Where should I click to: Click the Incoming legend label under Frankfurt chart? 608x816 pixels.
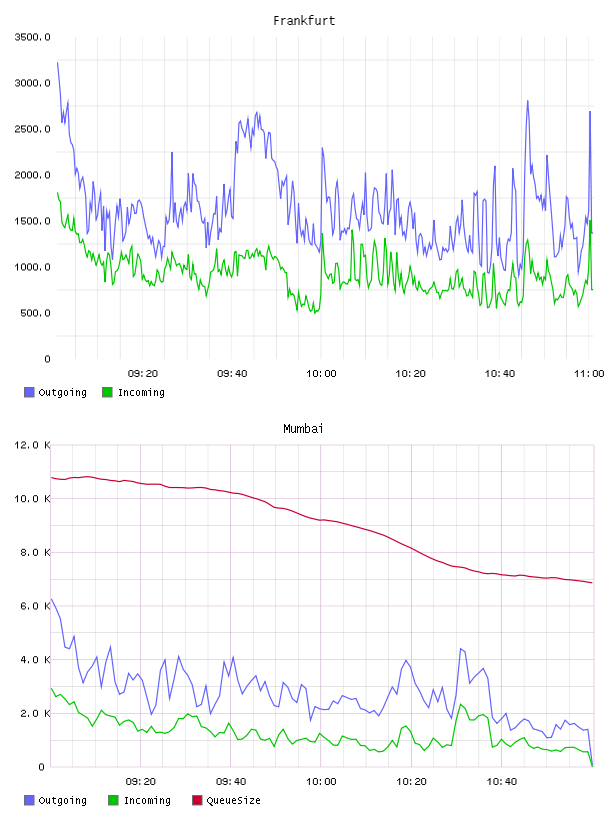(x=141, y=392)
